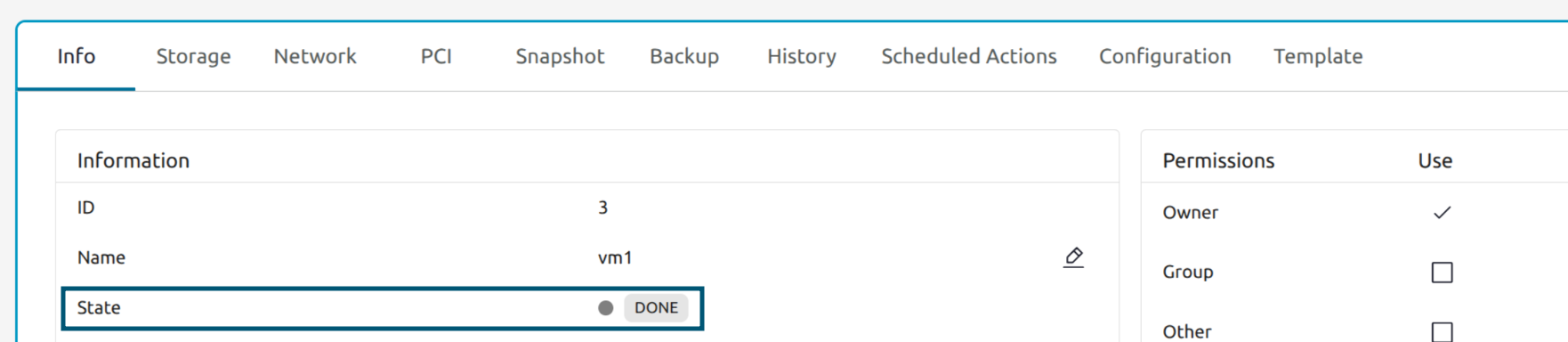Open the Network tab
Viewport: 1568px width, 342px height.
click(x=315, y=56)
